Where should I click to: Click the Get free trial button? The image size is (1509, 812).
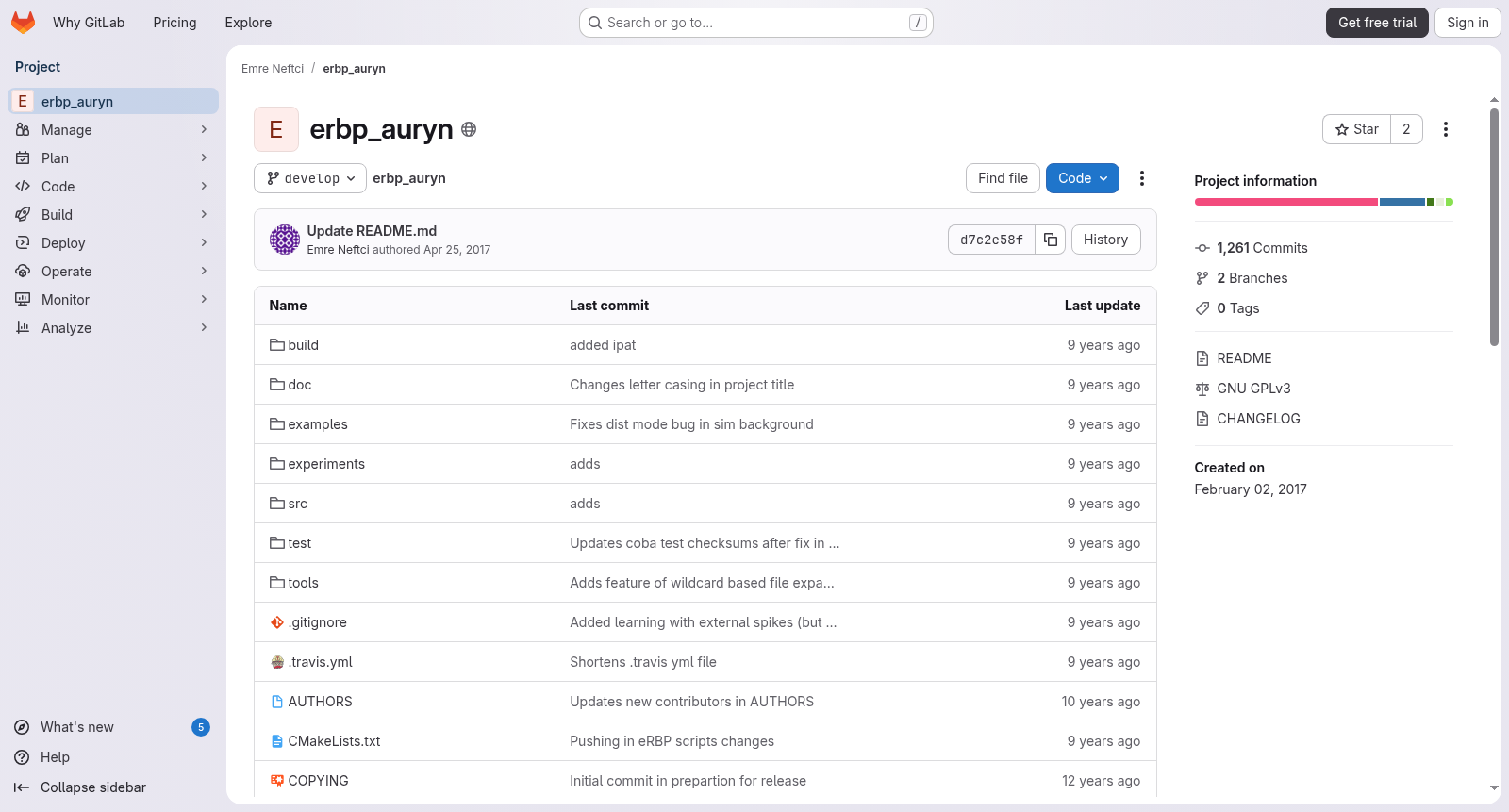point(1377,23)
